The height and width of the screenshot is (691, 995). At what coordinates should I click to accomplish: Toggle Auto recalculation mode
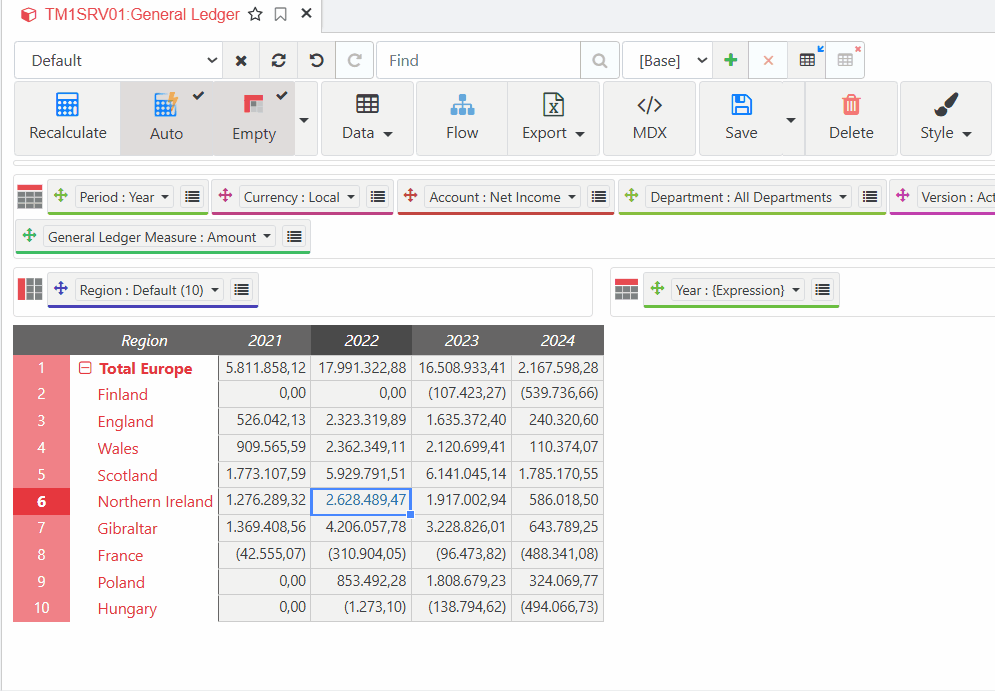pyautogui.click(x=166, y=117)
